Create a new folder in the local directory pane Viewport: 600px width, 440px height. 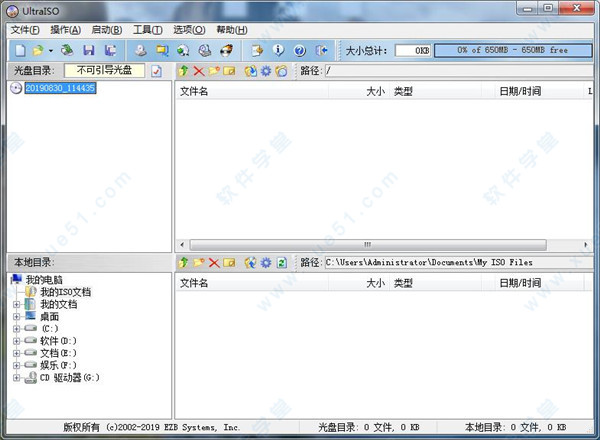click(x=199, y=262)
